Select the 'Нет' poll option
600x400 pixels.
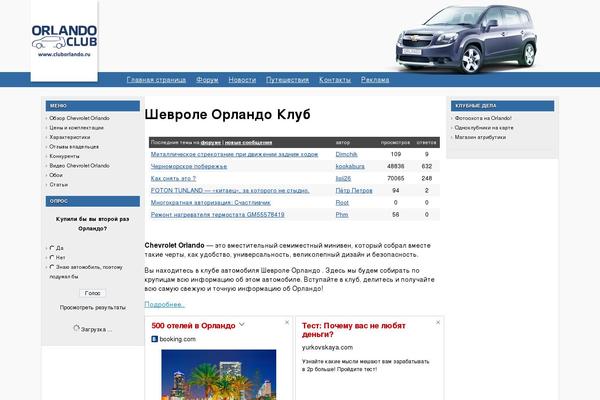[52, 258]
